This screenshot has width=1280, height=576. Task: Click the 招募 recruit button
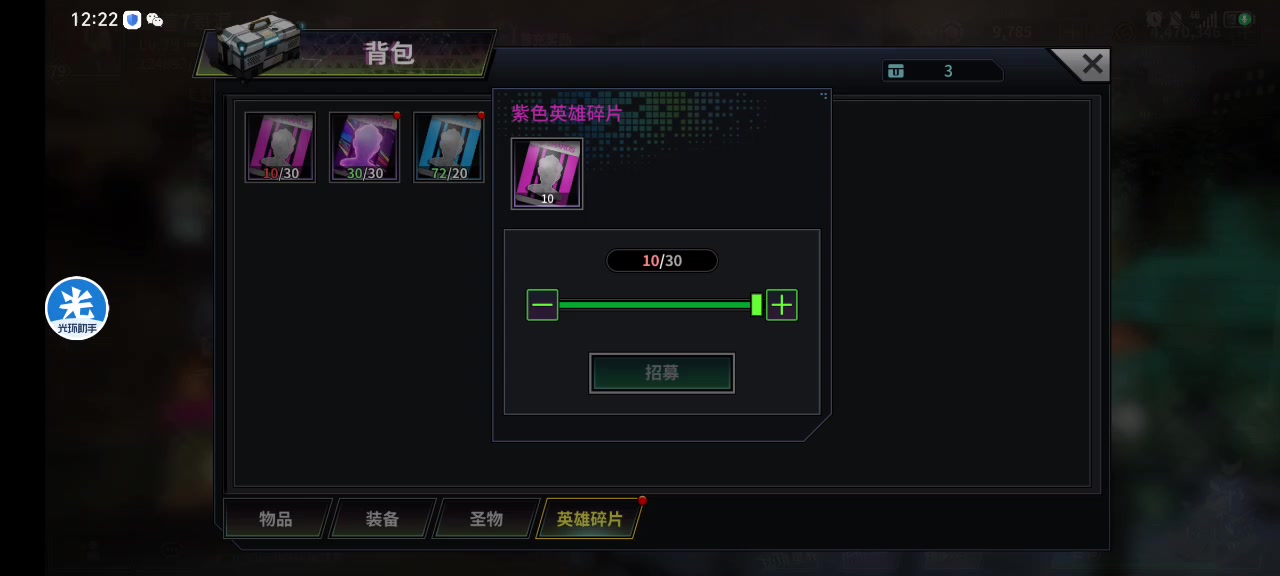click(x=662, y=373)
